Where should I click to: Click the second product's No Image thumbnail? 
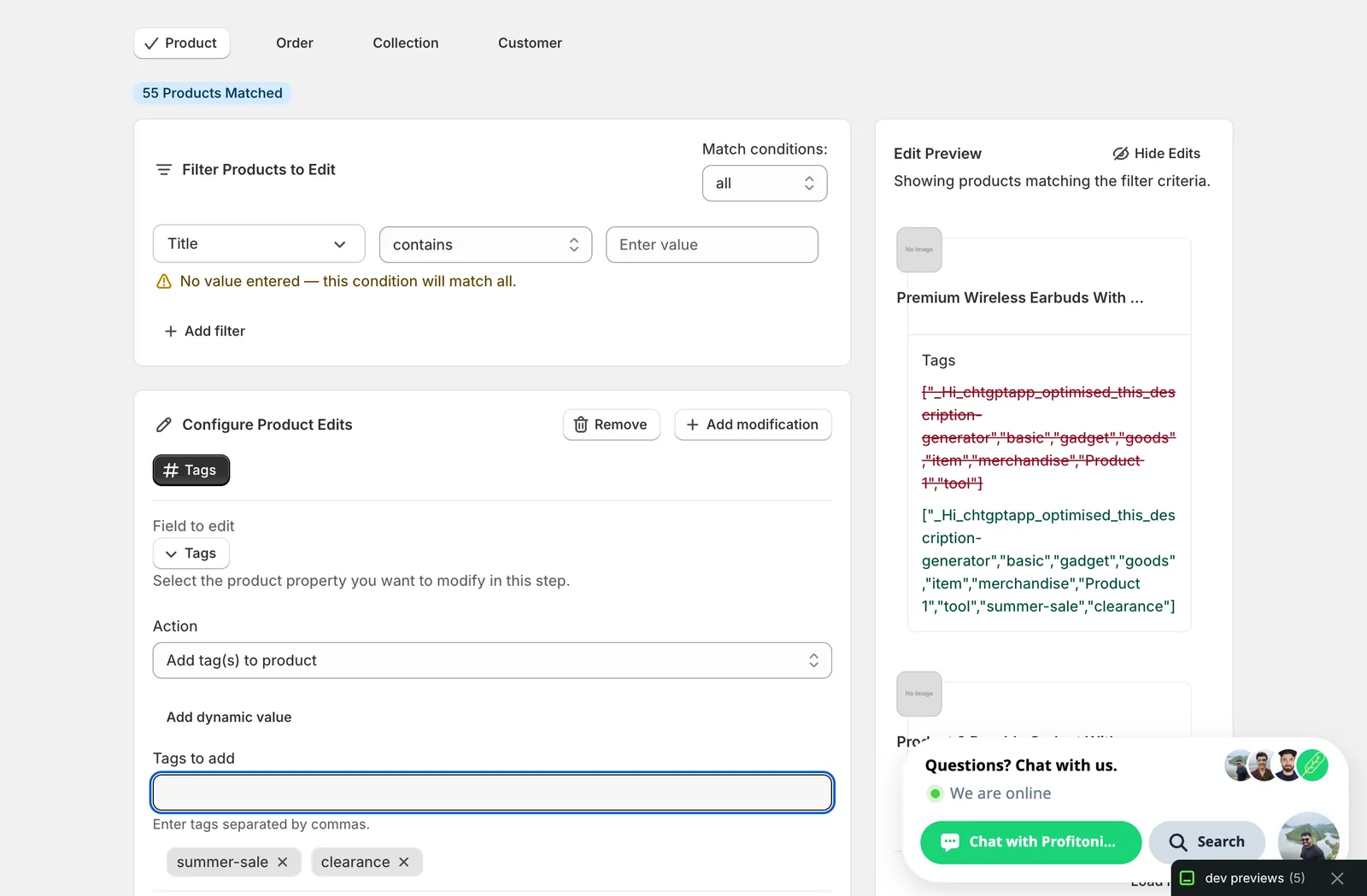coord(919,694)
